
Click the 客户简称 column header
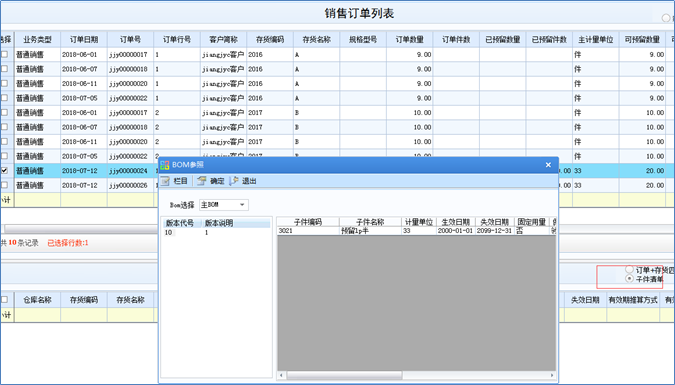[223, 40]
